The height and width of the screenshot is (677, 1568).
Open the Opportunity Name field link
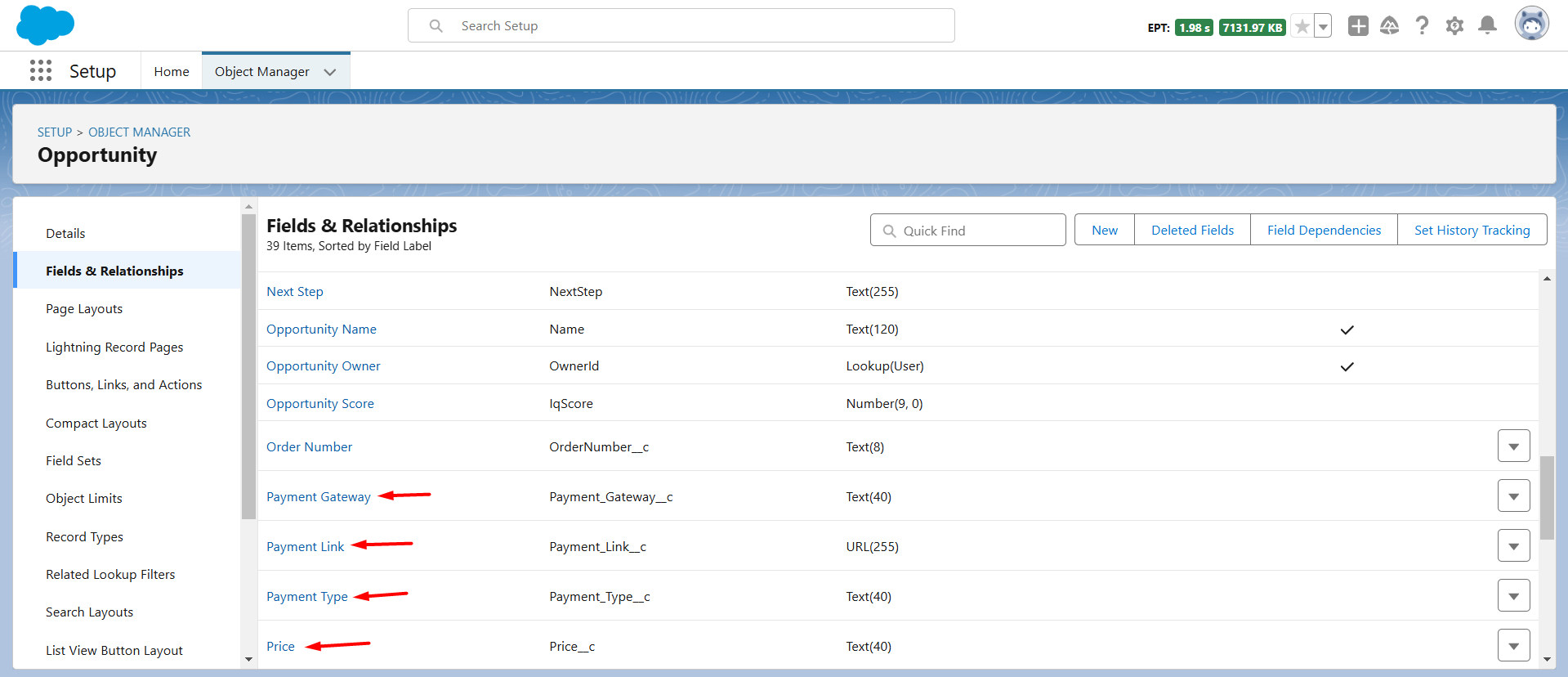[x=321, y=330]
